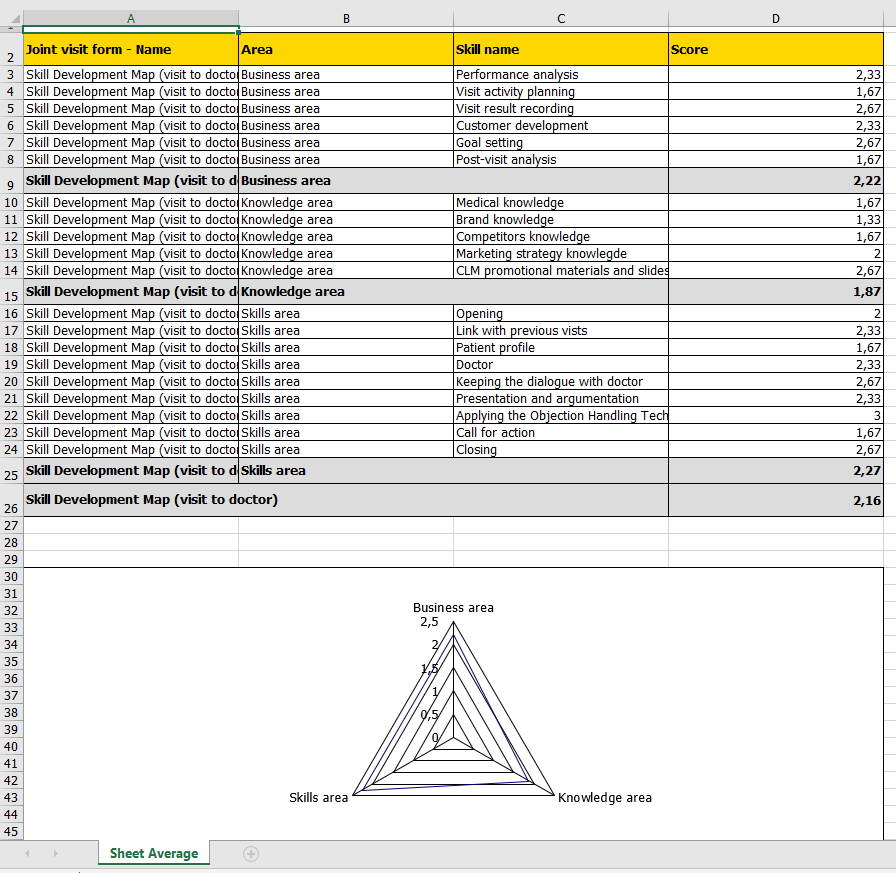
Task: Click the previous sheet navigation arrow
Action: click(27, 853)
